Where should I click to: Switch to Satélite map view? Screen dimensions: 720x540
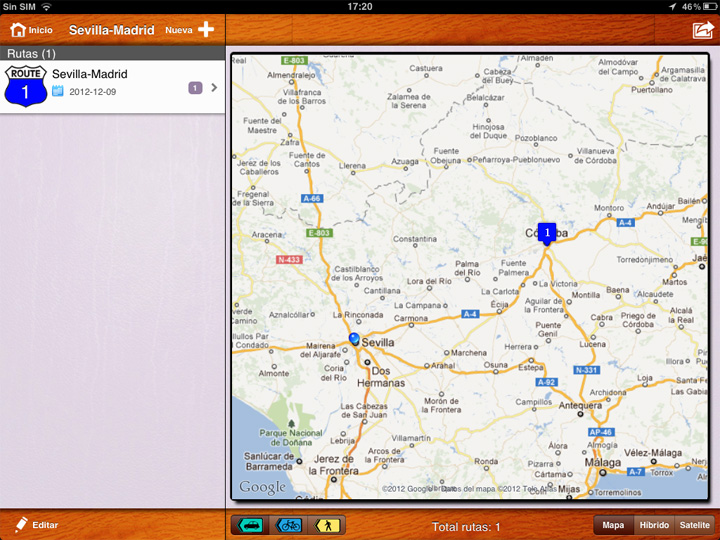tap(694, 525)
